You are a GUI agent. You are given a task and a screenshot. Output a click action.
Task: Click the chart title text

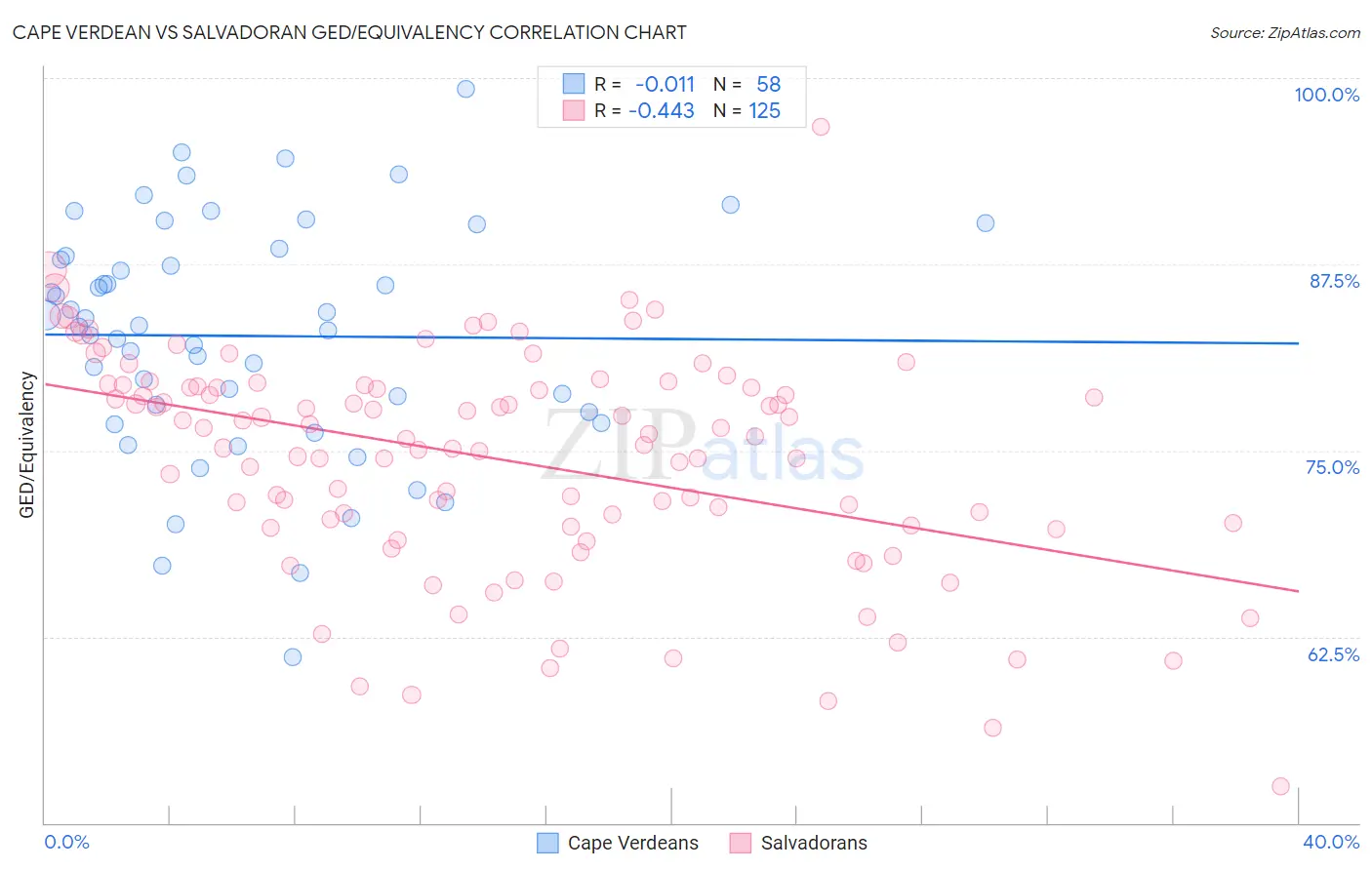point(349,32)
